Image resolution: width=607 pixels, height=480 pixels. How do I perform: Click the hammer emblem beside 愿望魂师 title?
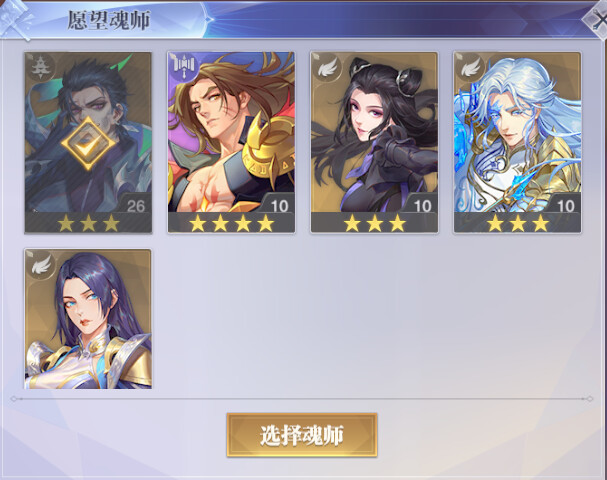[x=15, y=19]
